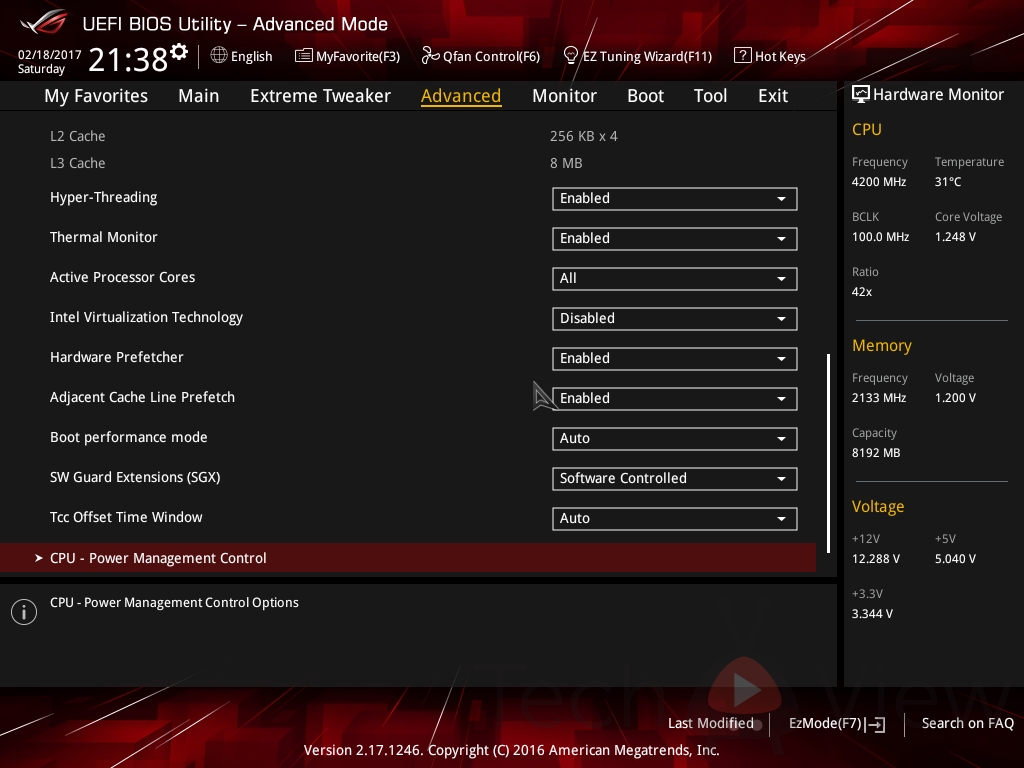
Task: Open the Extreme Tweaker tab
Action: (320, 96)
